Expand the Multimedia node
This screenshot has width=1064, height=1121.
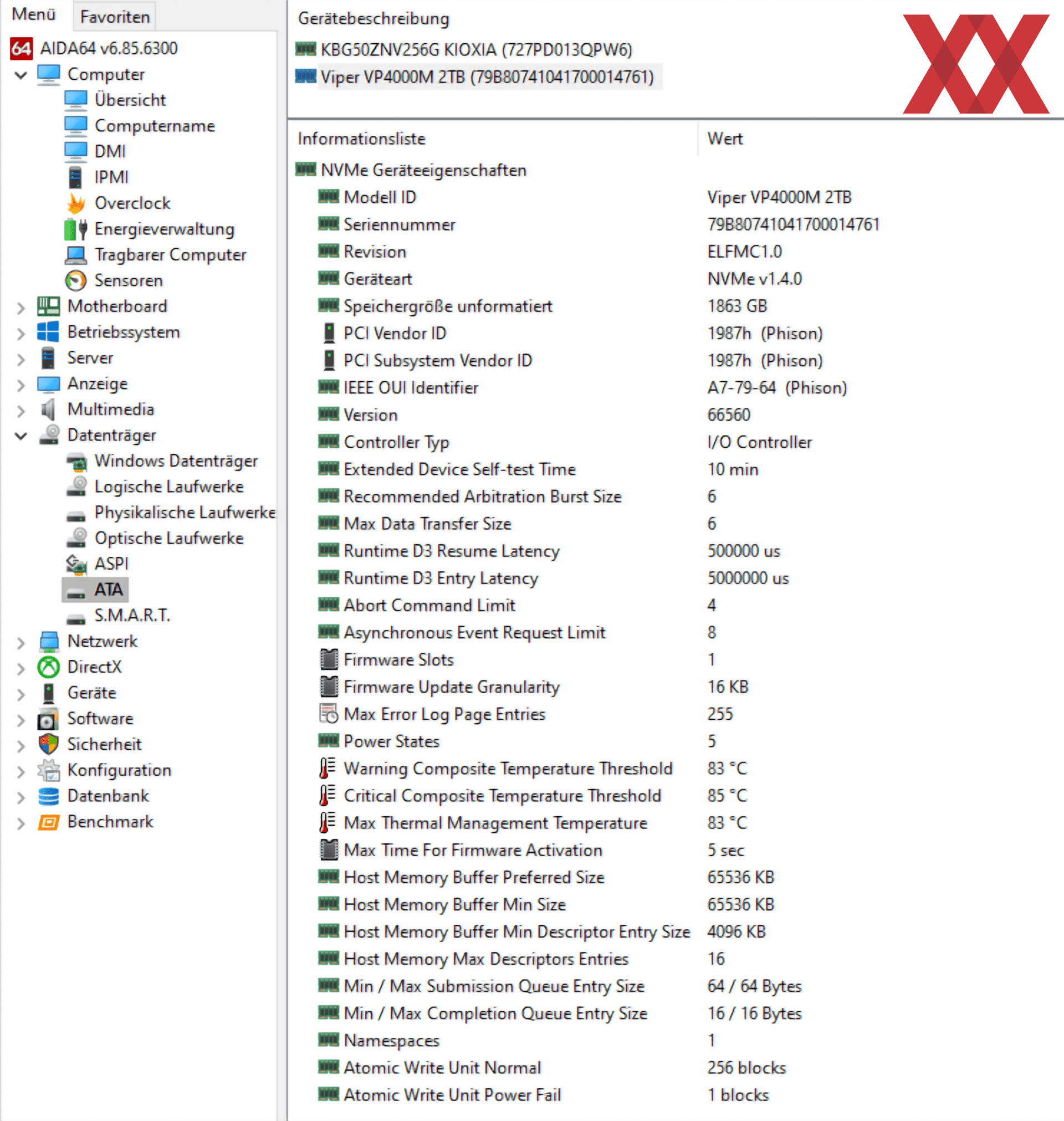(x=21, y=411)
